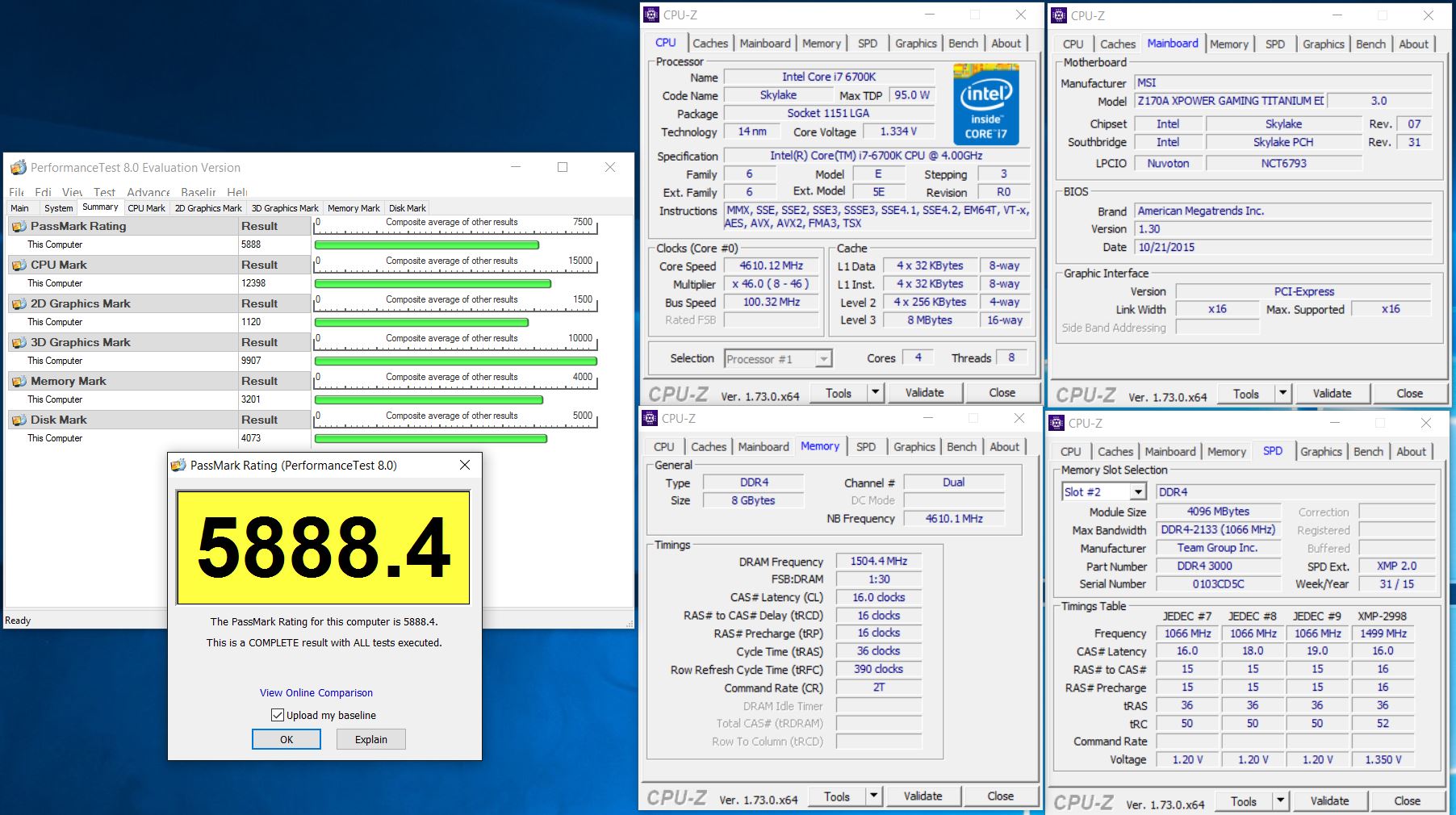Viewport: 1456px width, 815px height.
Task: Click Validate in CPU-Z CPU window
Action: [924, 393]
